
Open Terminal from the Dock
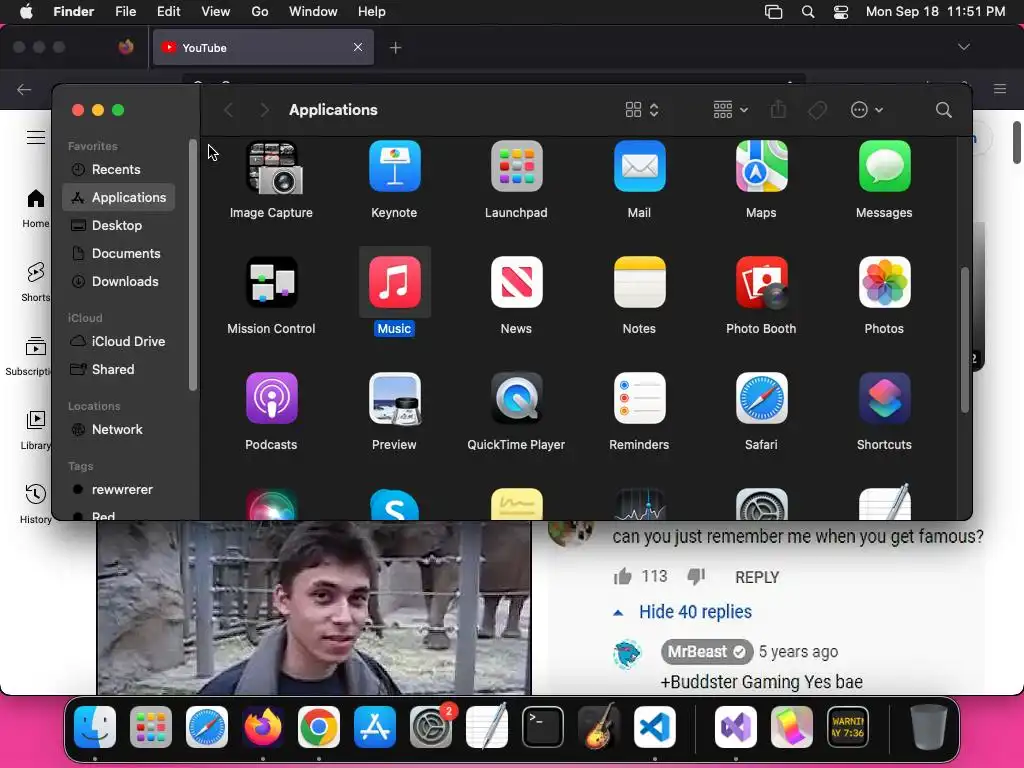pyautogui.click(x=543, y=727)
